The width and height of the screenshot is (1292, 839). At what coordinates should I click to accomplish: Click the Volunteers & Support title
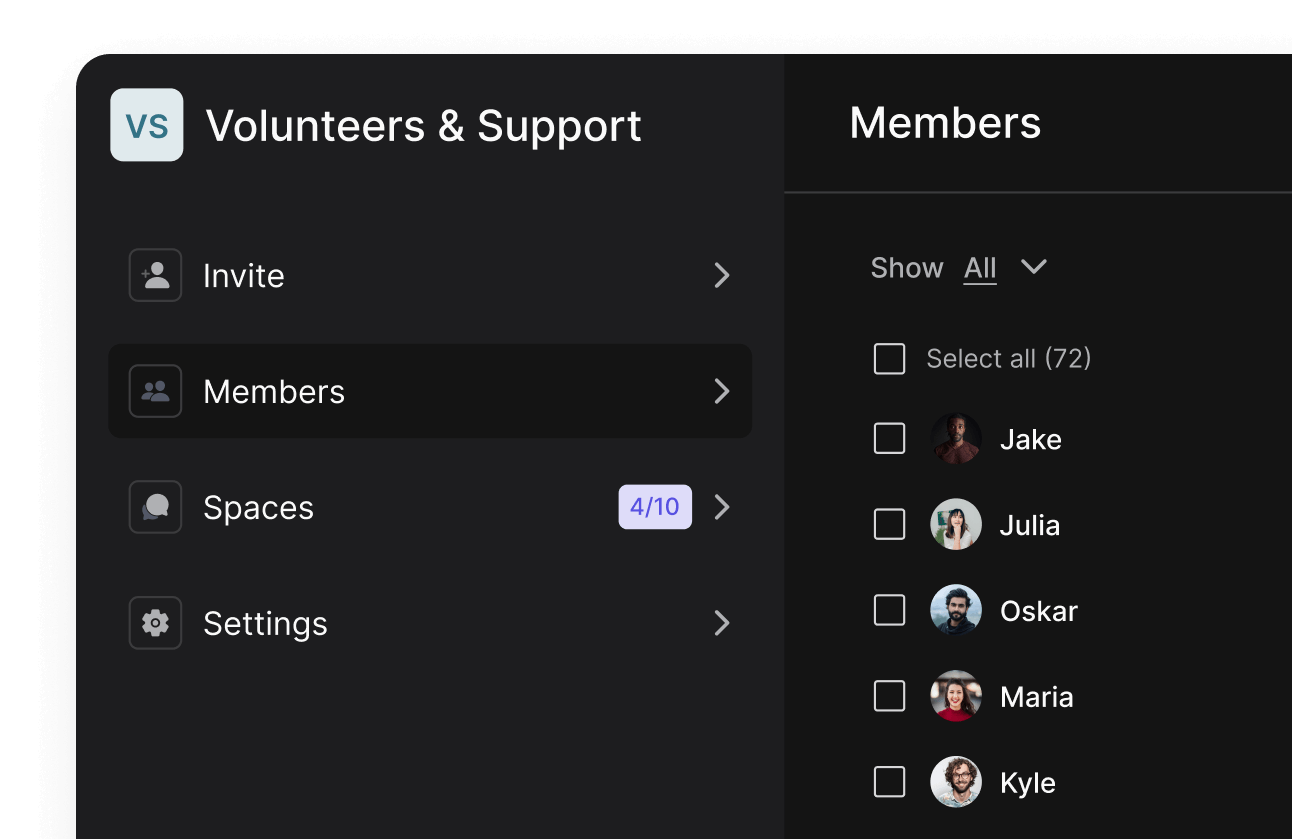pyautogui.click(x=422, y=124)
